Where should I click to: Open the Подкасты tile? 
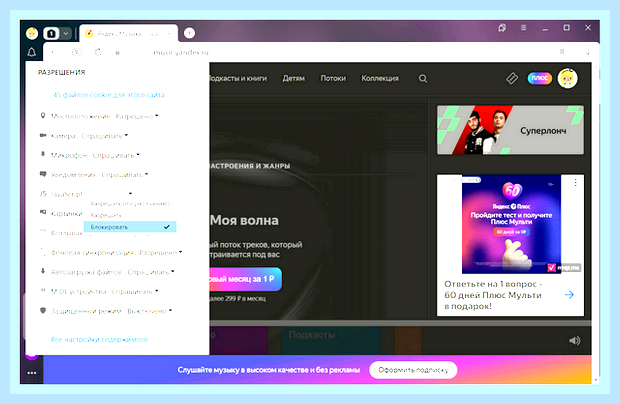point(331,340)
